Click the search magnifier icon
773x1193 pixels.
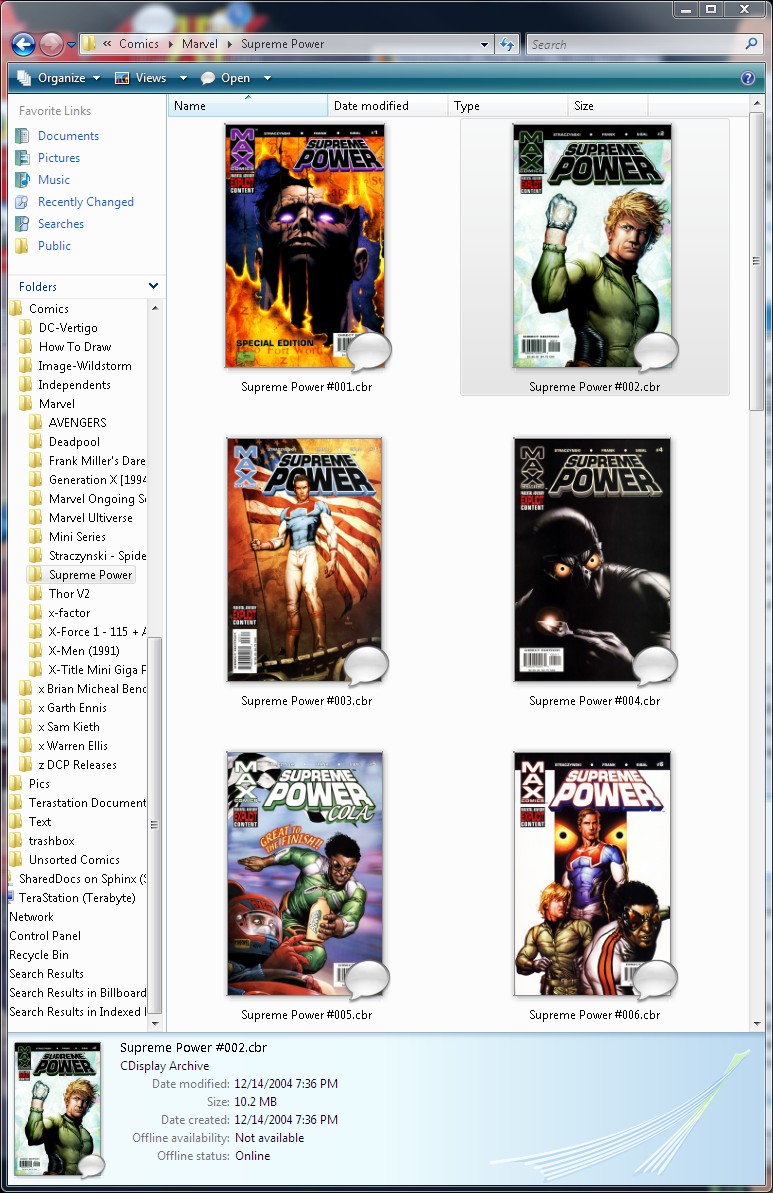pyautogui.click(x=752, y=44)
